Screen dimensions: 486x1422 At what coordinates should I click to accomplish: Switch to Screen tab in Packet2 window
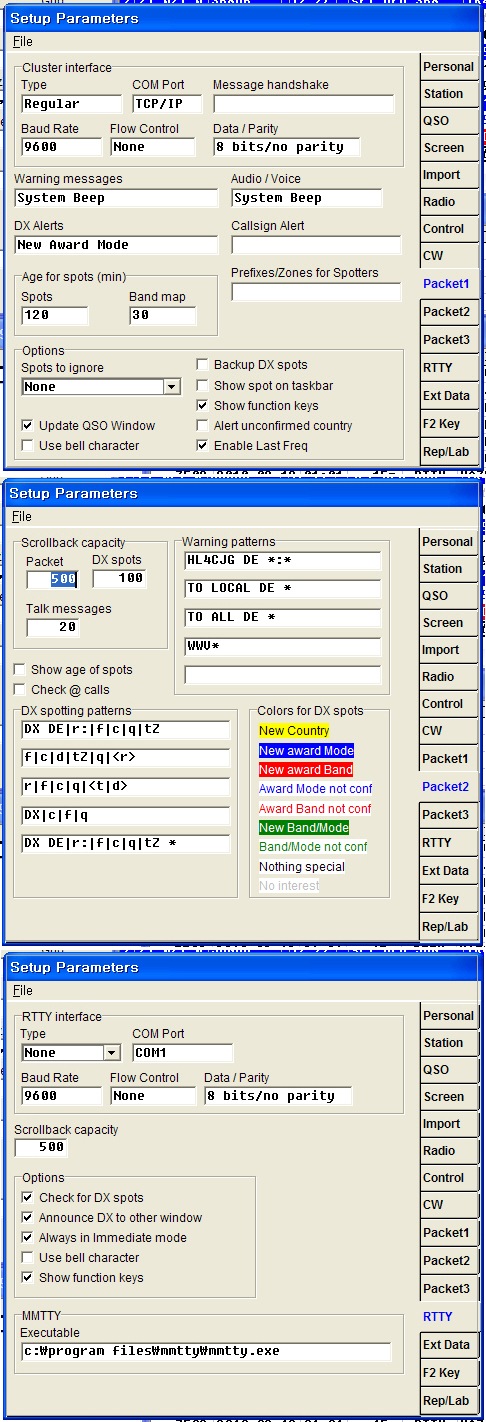click(448, 623)
